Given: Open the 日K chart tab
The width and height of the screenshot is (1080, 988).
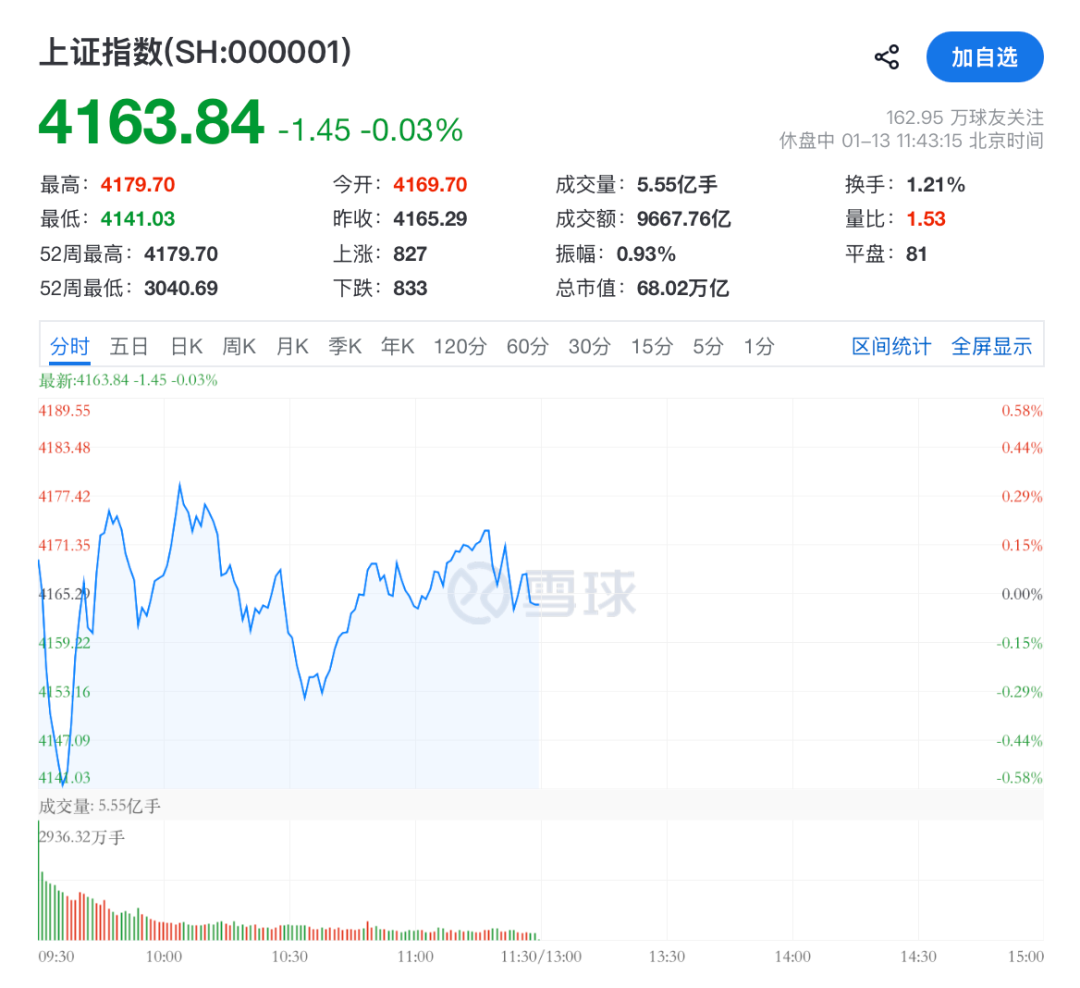Looking at the screenshot, I should point(186,347).
